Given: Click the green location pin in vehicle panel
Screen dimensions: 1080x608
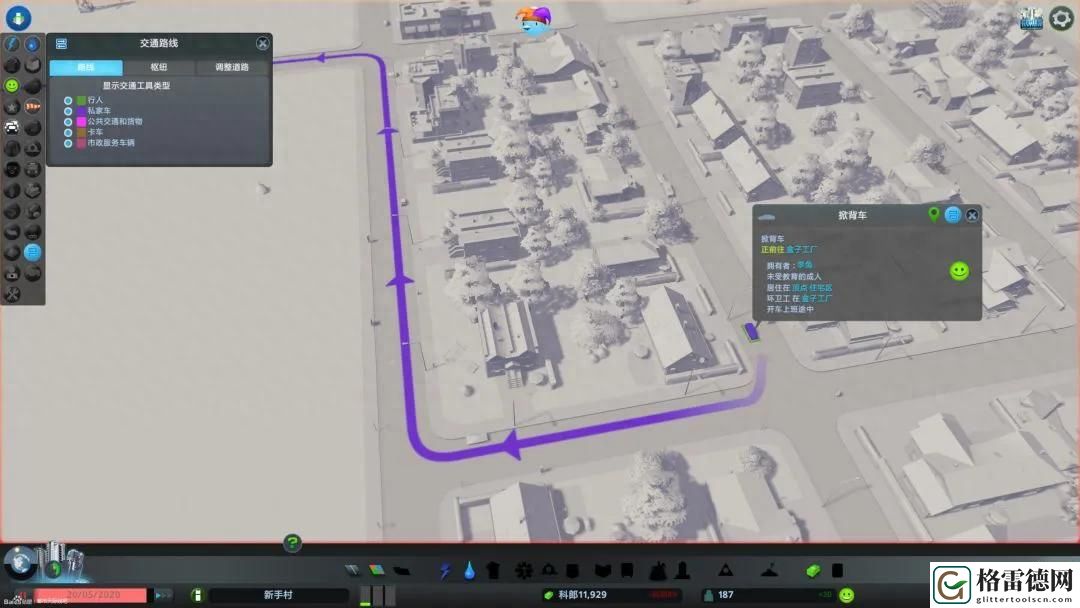Looking at the screenshot, I should tap(933, 215).
